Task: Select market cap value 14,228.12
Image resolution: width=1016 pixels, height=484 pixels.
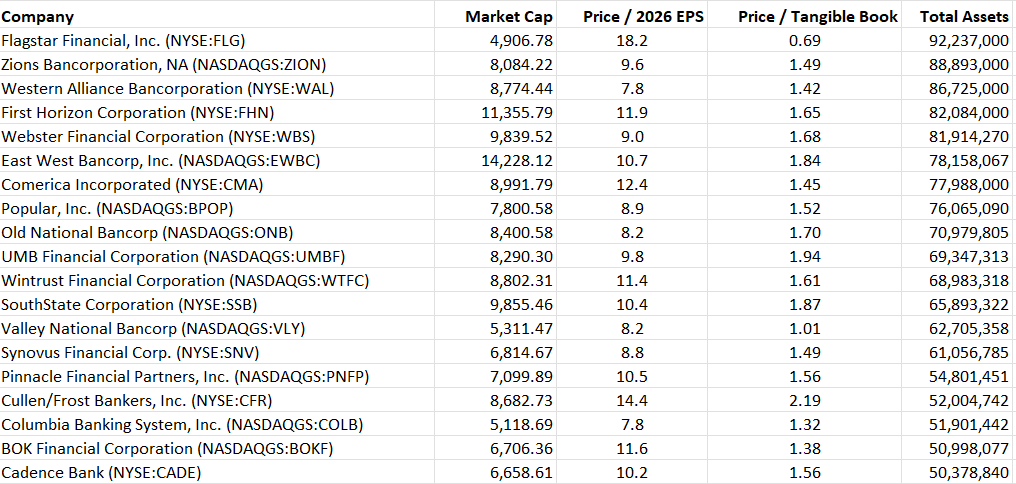Action: click(518, 161)
